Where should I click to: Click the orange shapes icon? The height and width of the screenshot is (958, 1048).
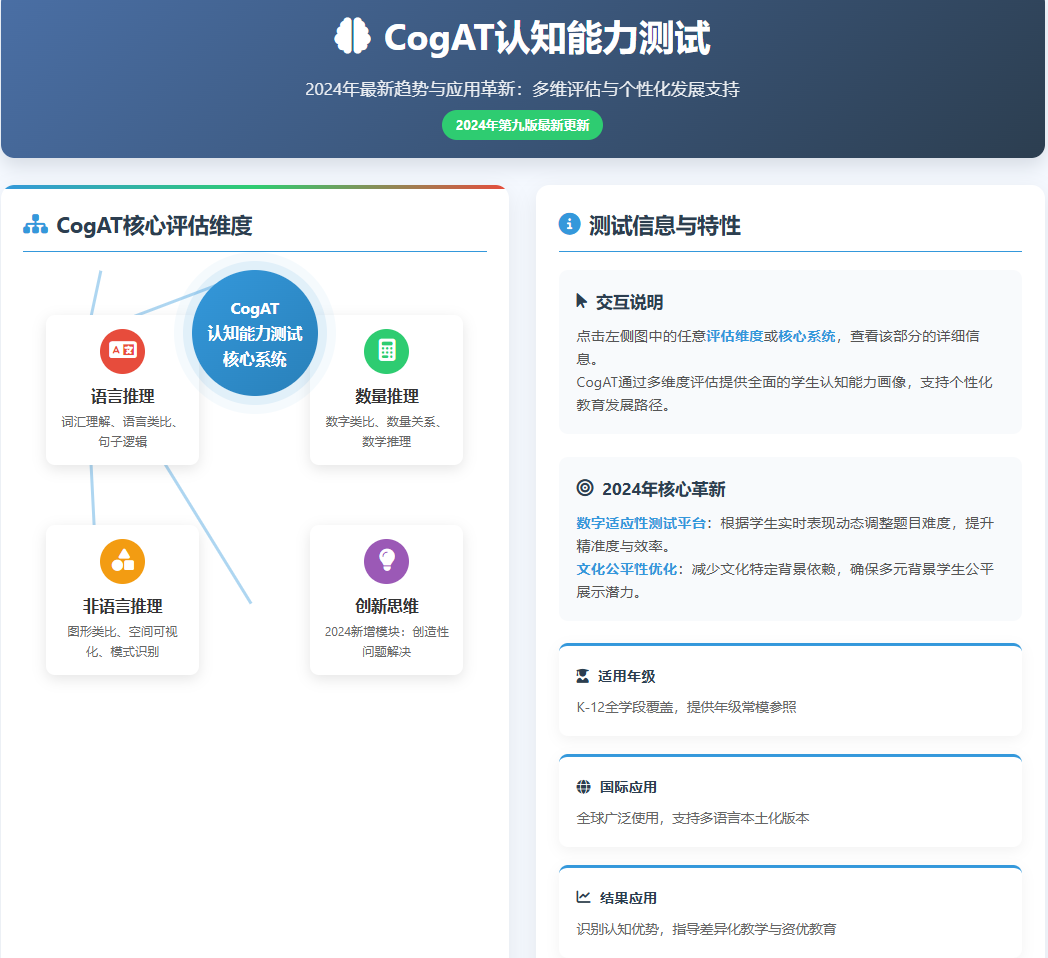122,560
